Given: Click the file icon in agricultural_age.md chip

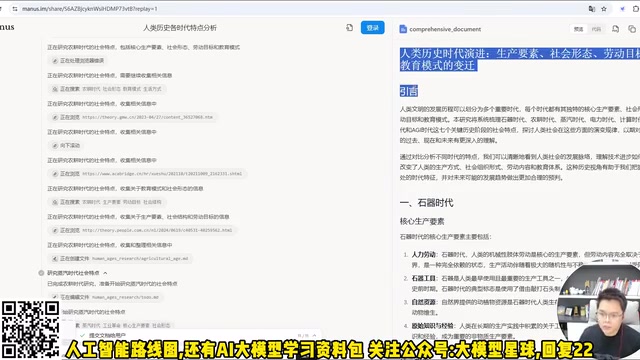Looking at the screenshot, I should coord(55,258).
